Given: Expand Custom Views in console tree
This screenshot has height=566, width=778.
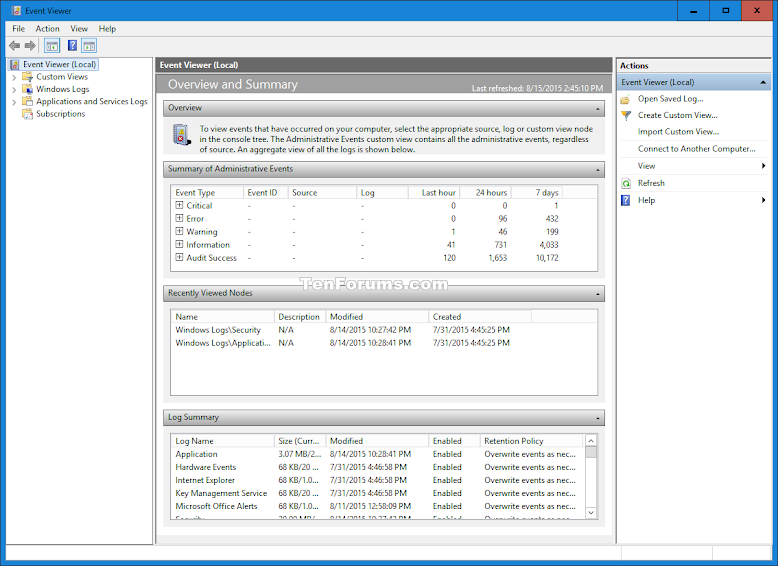Looking at the screenshot, I should click(x=14, y=77).
